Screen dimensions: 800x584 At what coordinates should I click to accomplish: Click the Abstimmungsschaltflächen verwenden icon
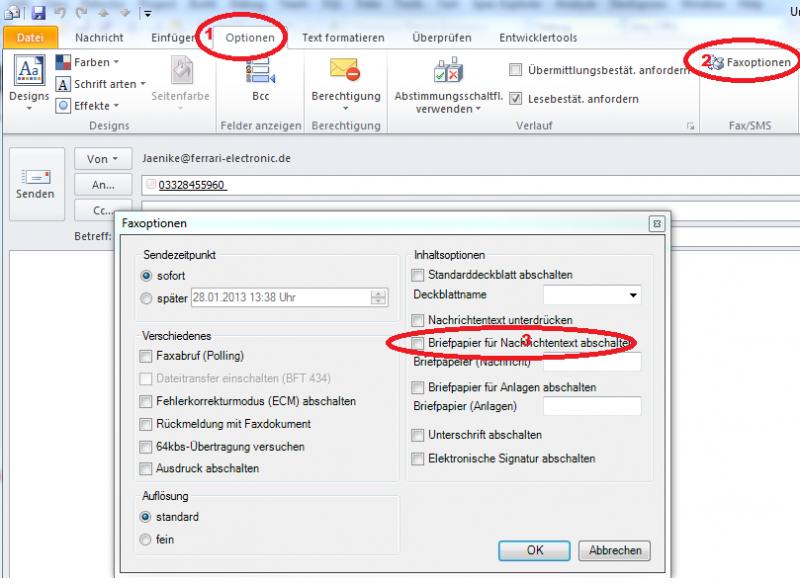[x=447, y=72]
